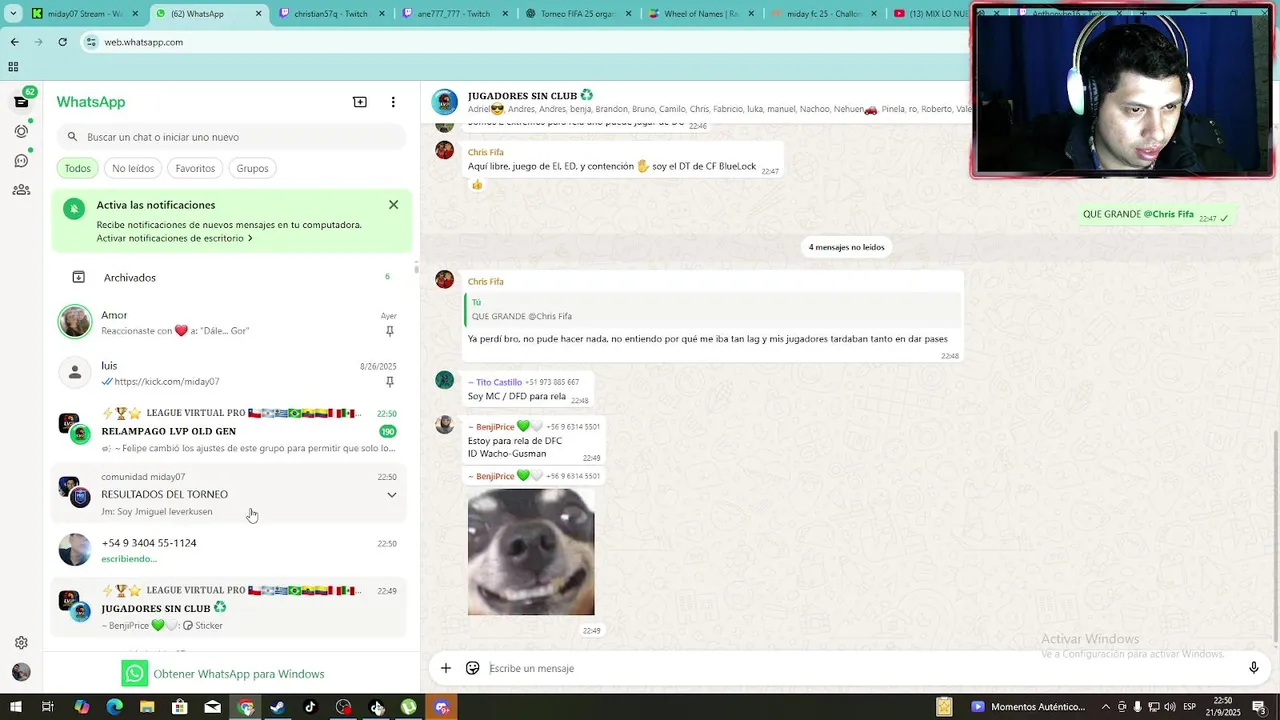Open the Status icon in WhatsApp sidebar

point(21,131)
